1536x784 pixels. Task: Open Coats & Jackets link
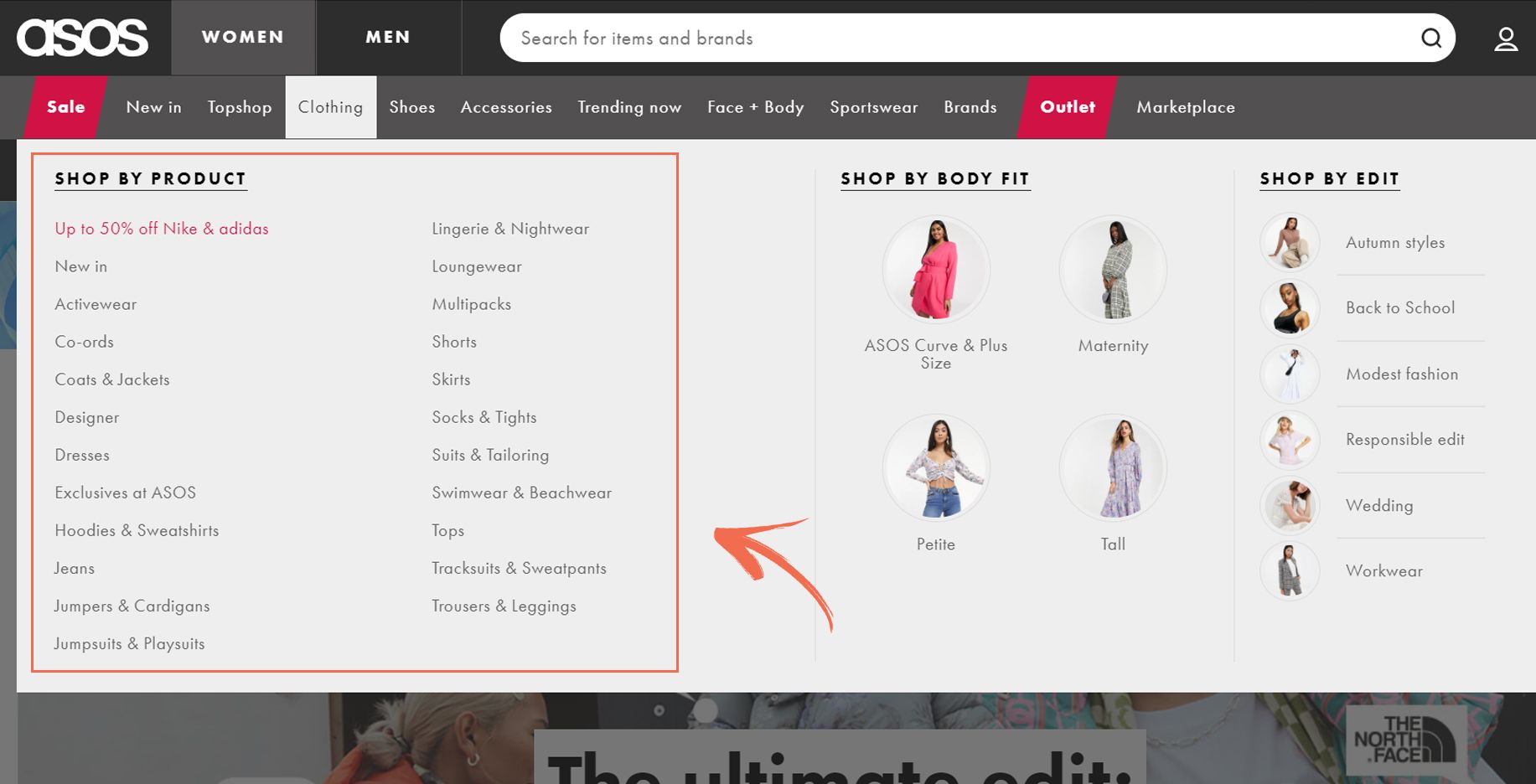[112, 379]
